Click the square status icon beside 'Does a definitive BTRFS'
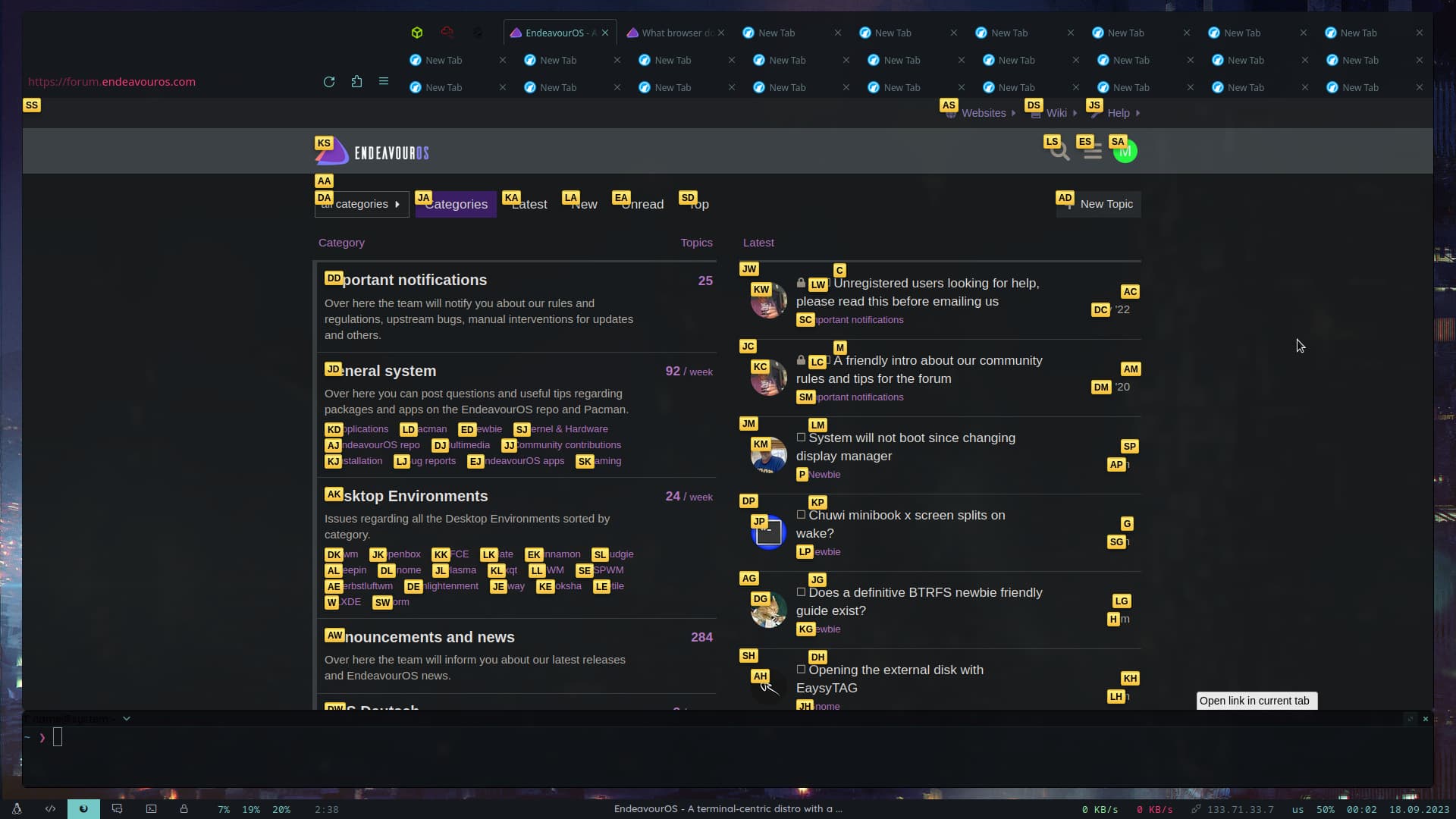 (x=801, y=592)
